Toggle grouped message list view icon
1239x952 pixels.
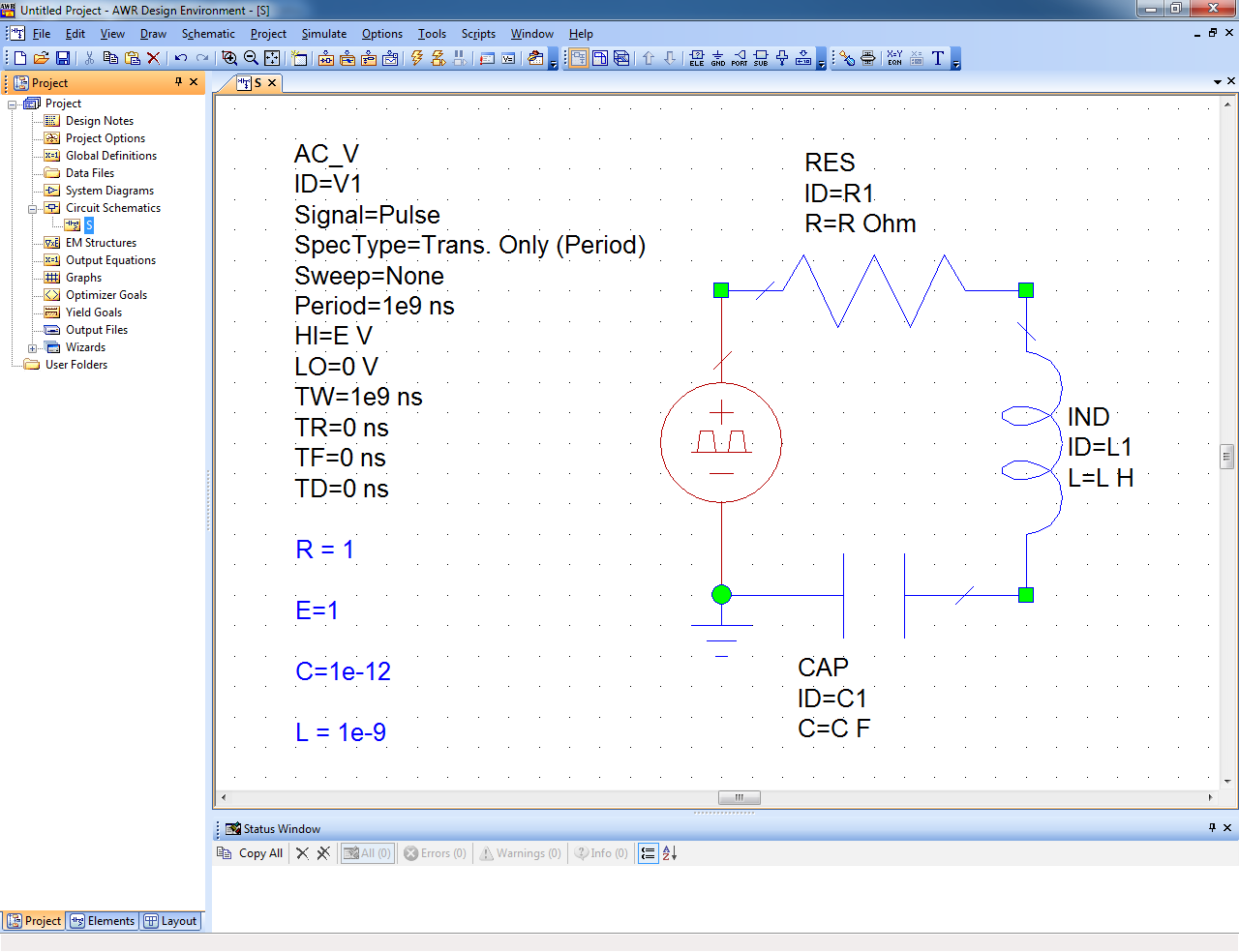[649, 853]
